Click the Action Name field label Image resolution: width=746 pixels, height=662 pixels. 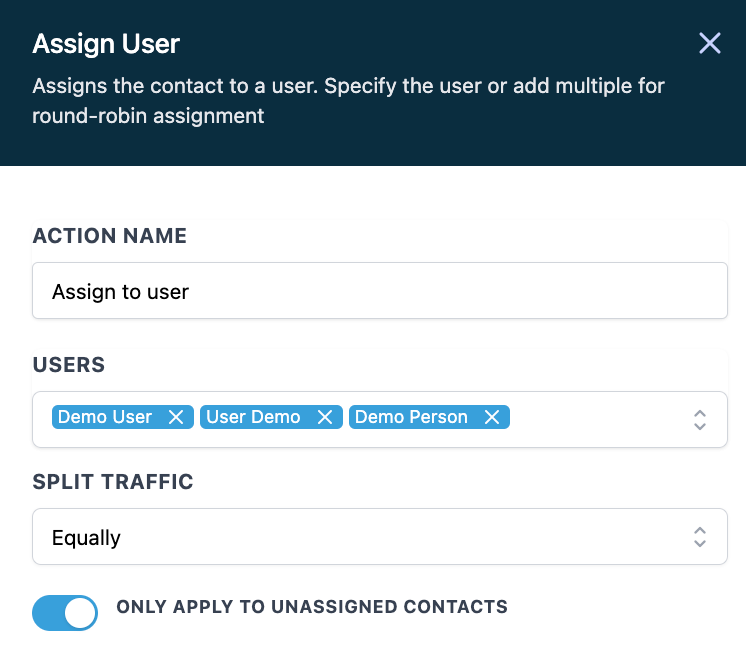tap(110, 236)
